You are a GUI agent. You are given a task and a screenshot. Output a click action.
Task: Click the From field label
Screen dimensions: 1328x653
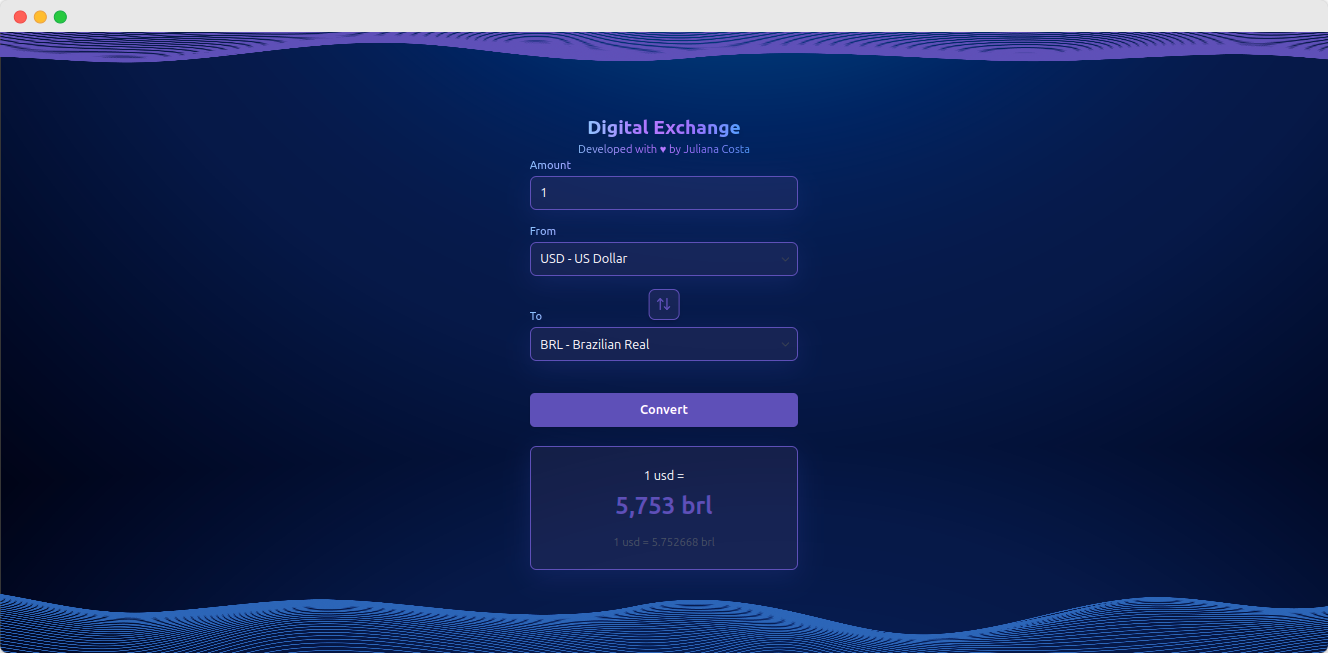pos(542,230)
